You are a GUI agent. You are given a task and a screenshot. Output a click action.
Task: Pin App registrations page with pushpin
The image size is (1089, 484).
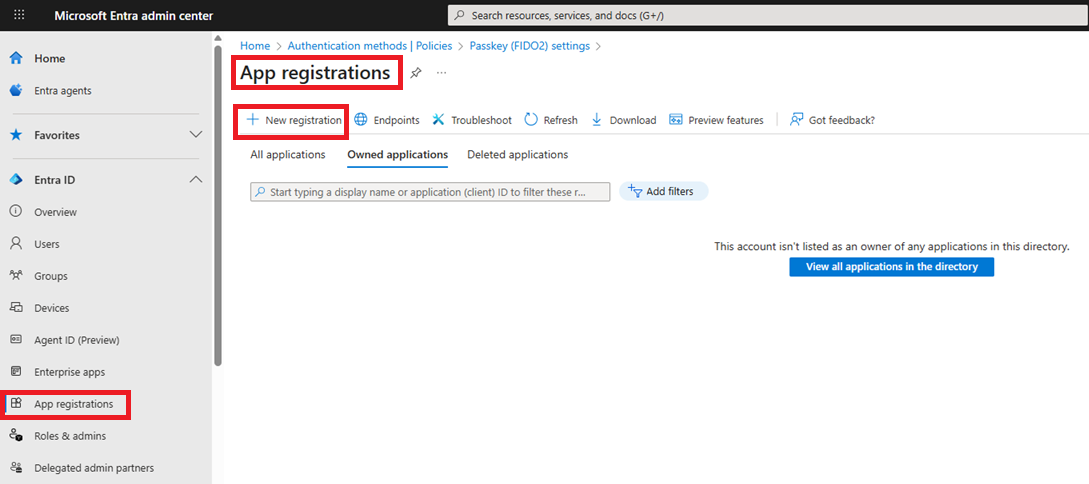pyautogui.click(x=415, y=72)
